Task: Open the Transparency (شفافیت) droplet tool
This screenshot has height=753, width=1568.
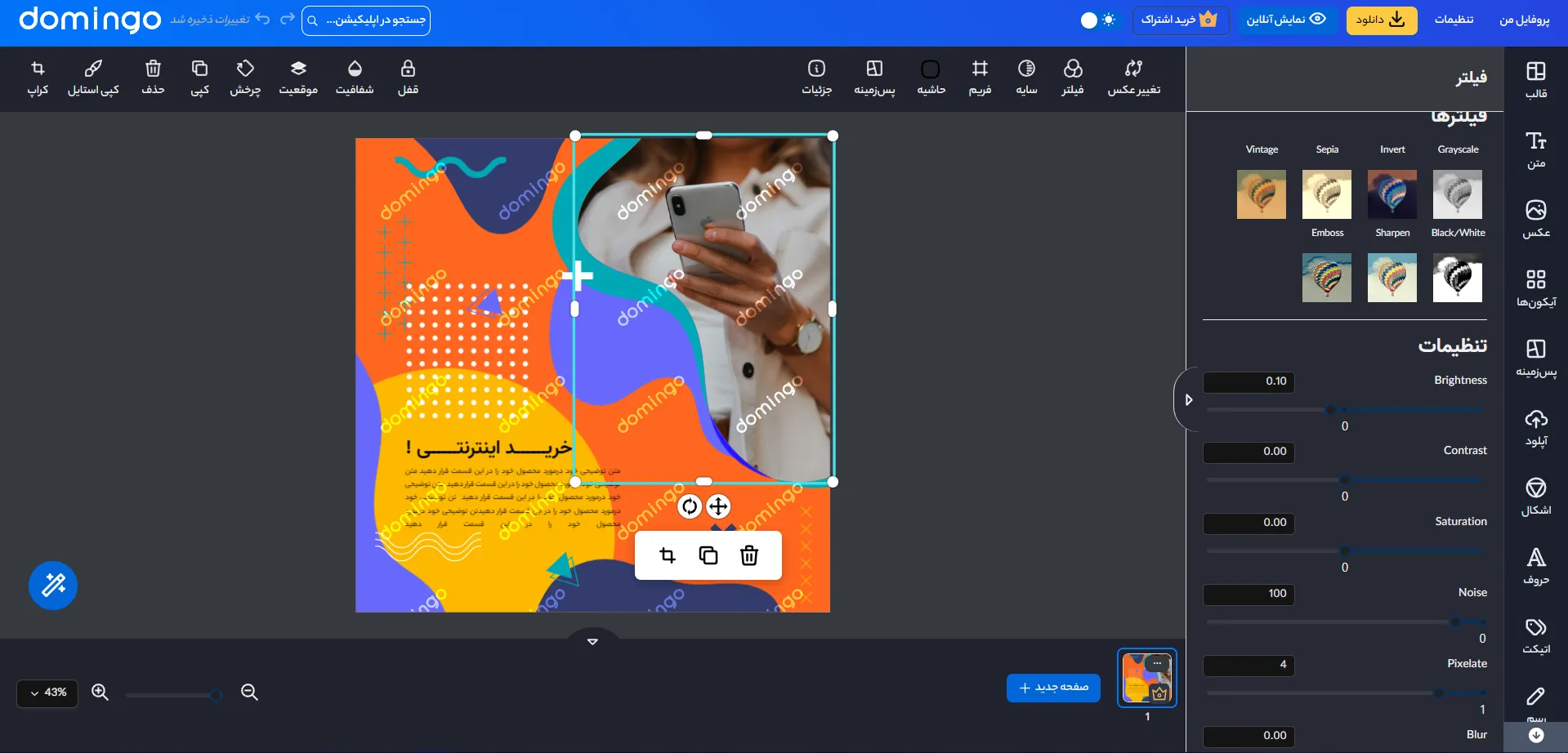Action: coord(355,78)
